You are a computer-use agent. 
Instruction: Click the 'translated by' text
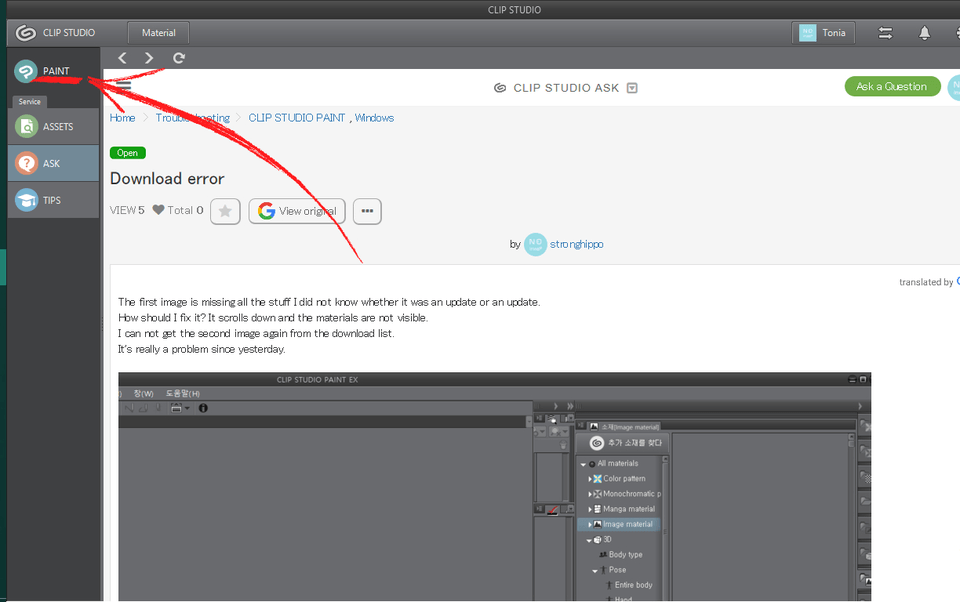[926, 282]
